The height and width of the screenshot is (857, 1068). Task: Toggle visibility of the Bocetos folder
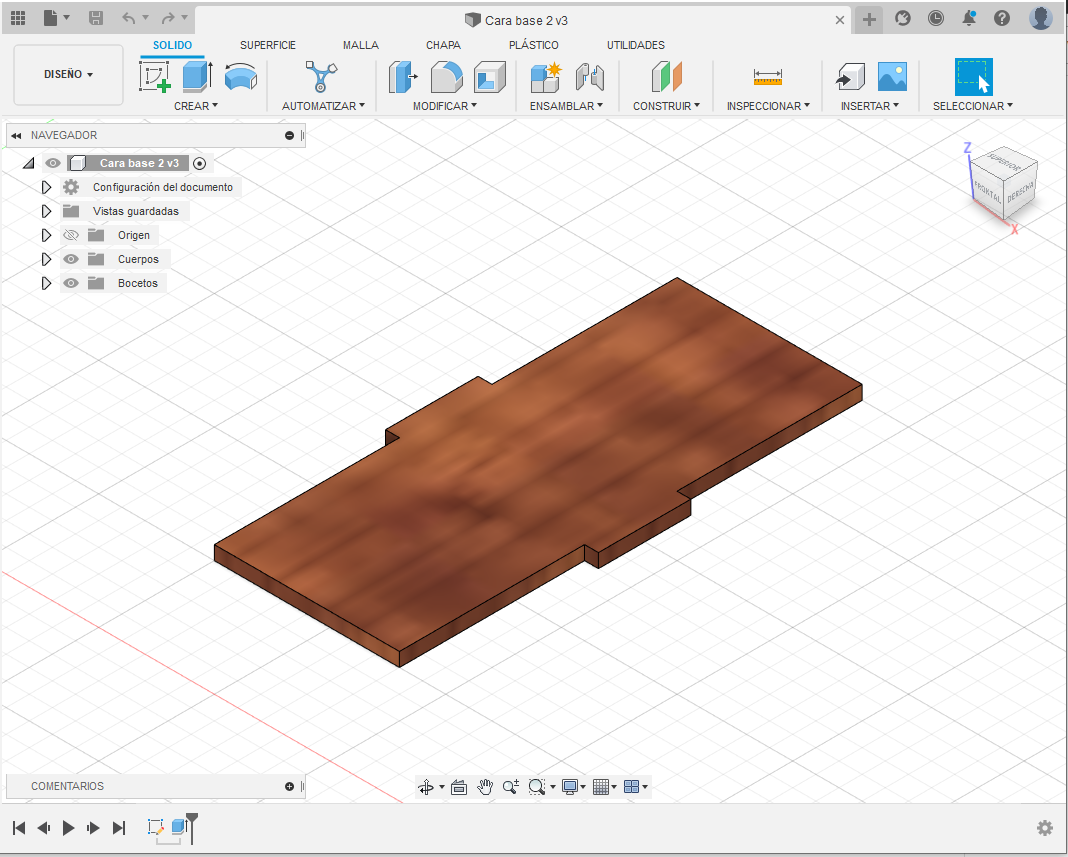[71, 283]
